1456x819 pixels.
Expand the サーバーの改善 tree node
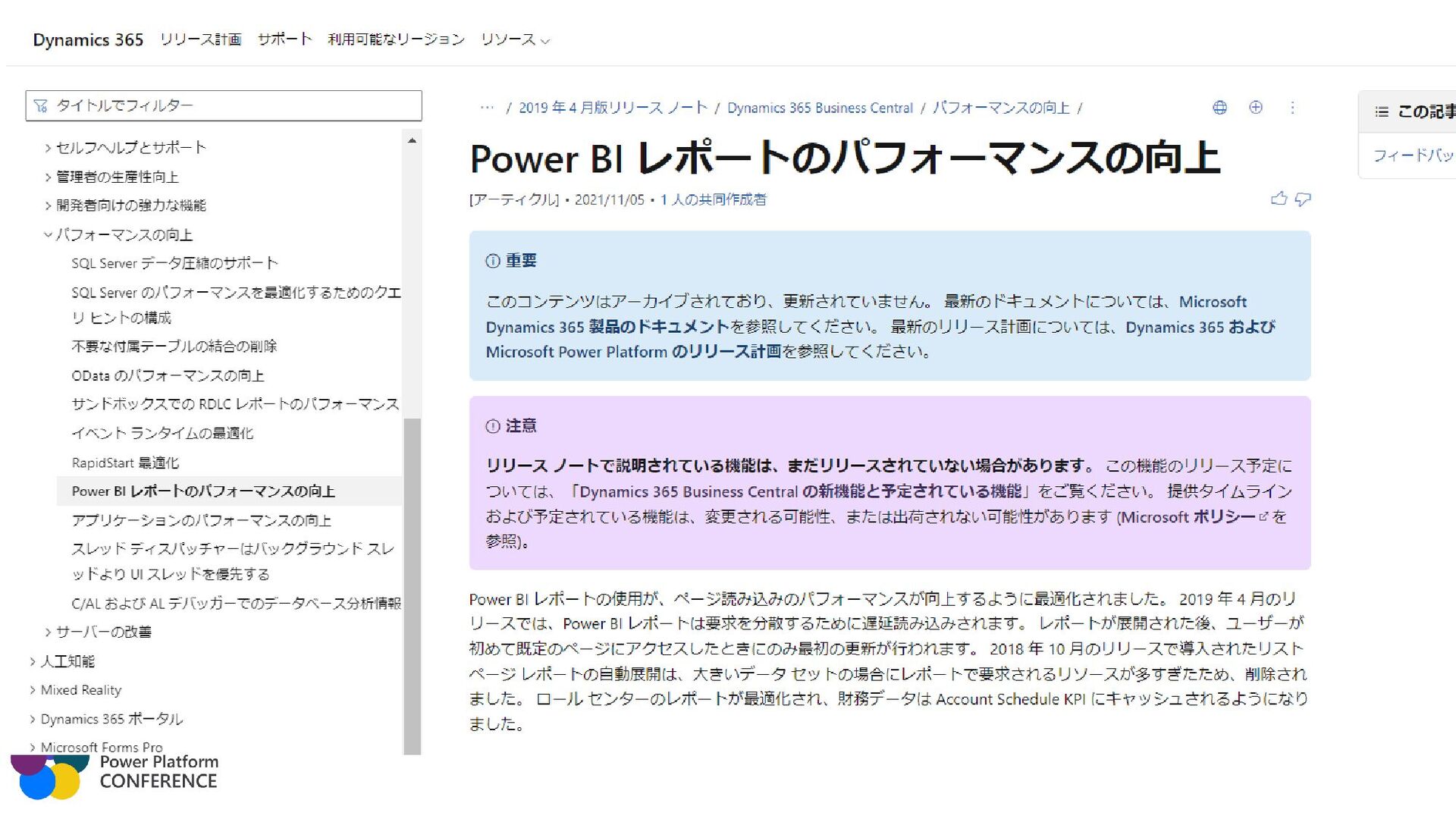tap(48, 632)
